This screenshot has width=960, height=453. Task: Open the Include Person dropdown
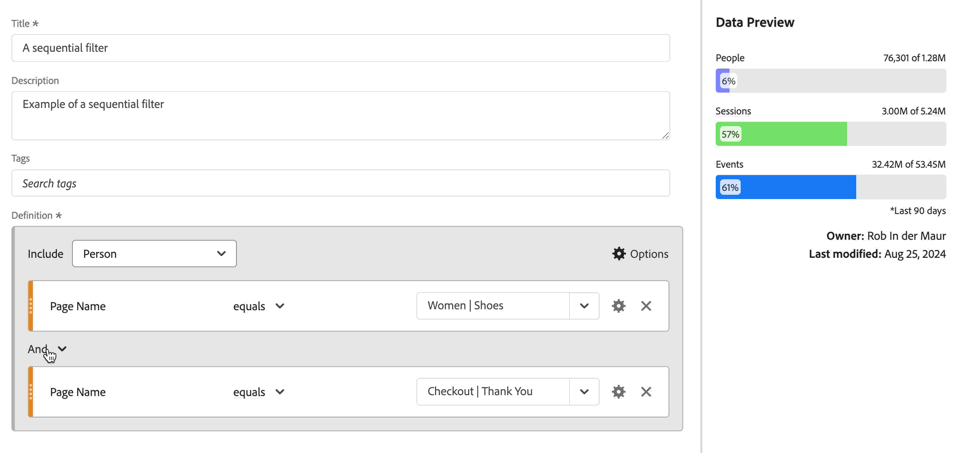(x=154, y=254)
